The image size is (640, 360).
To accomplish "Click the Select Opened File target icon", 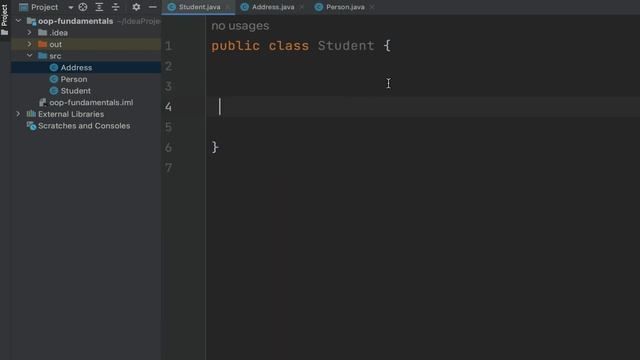I will click(x=83, y=7).
